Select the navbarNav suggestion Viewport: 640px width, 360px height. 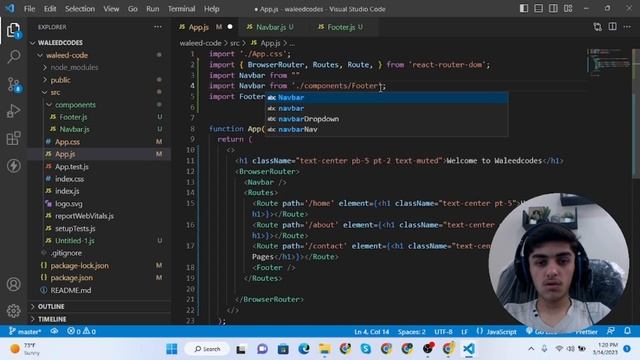387,129
